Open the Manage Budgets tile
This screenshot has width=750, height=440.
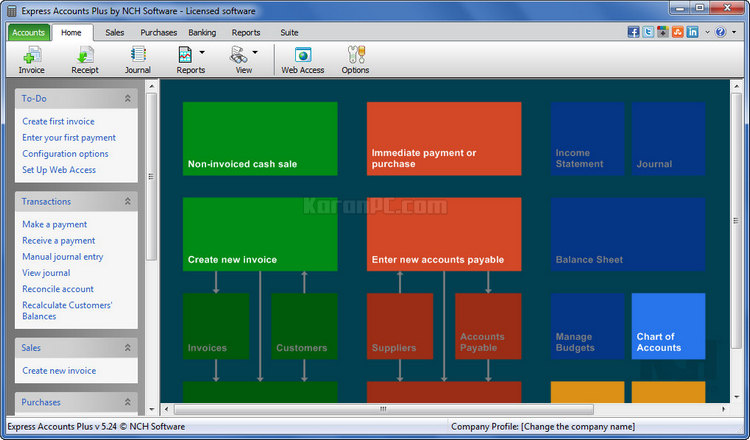click(587, 326)
